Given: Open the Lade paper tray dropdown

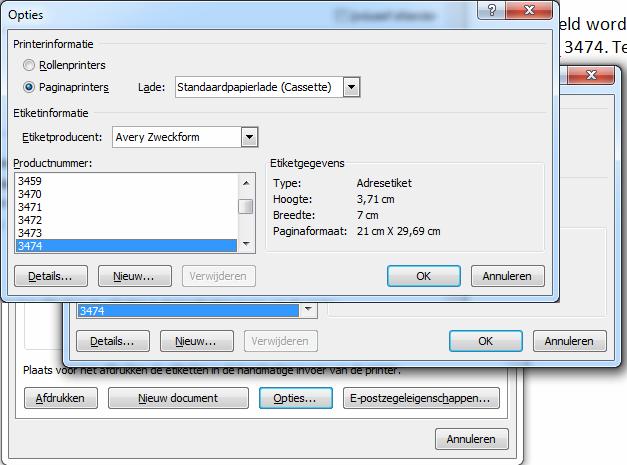Looking at the screenshot, I should 351,88.
